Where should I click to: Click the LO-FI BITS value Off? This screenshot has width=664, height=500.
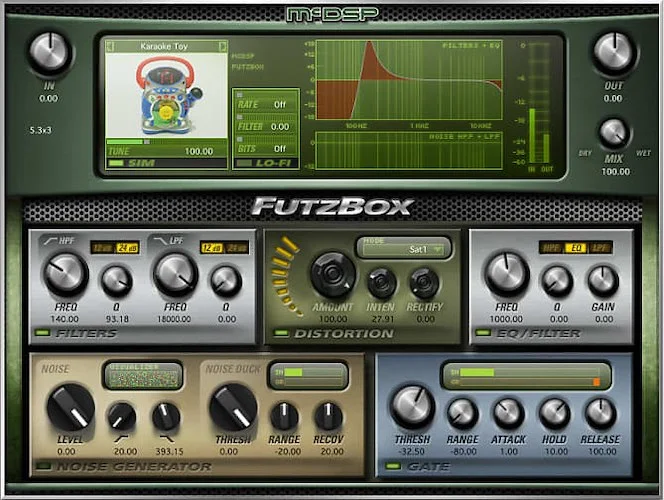coord(280,149)
